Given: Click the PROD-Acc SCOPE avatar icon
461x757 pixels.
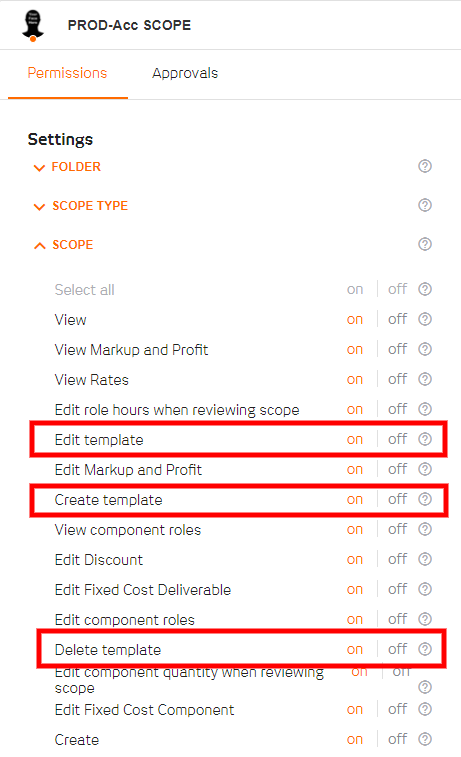Looking at the screenshot, I should [x=33, y=25].
